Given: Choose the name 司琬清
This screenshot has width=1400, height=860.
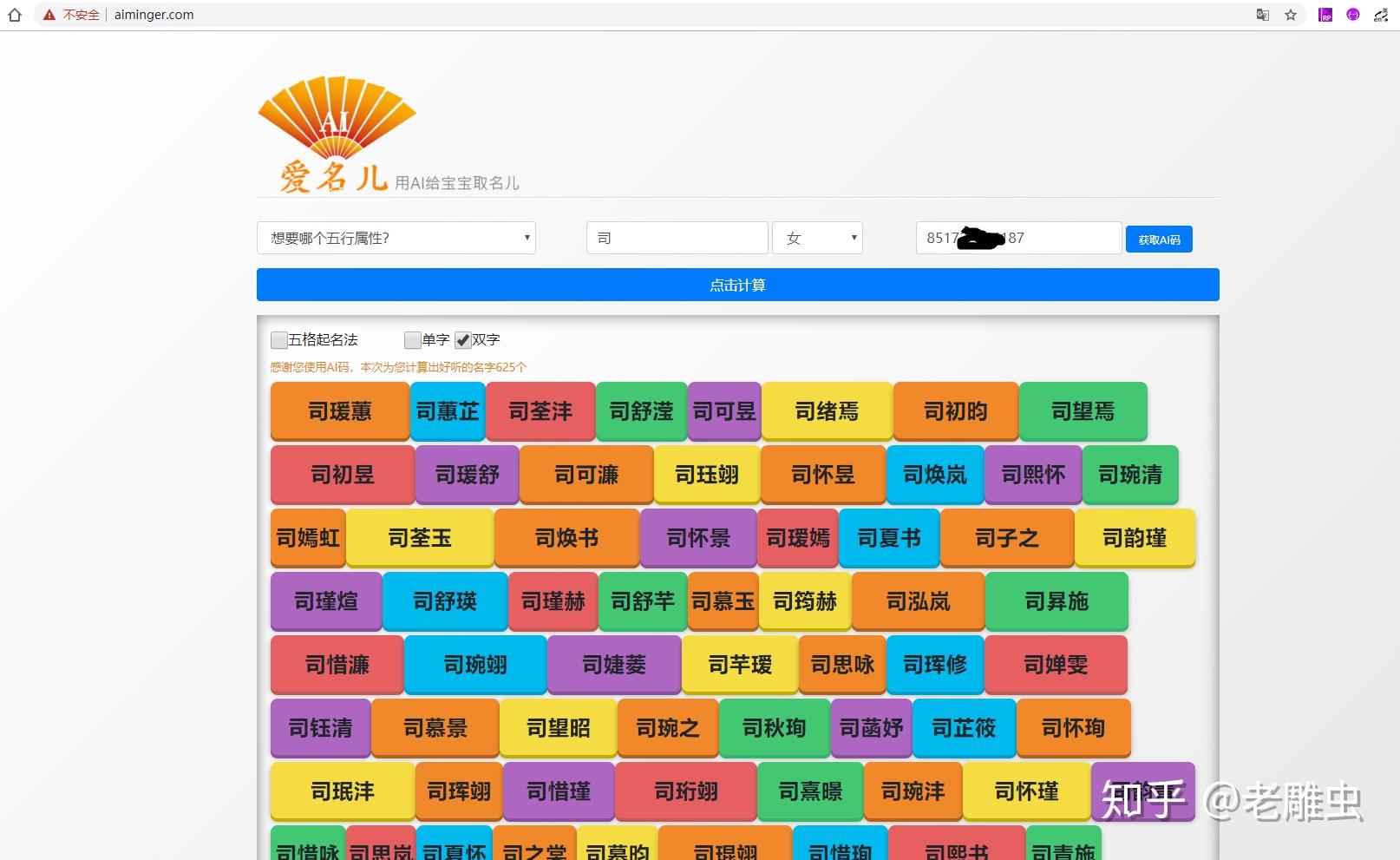Looking at the screenshot, I should click(x=1130, y=475).
